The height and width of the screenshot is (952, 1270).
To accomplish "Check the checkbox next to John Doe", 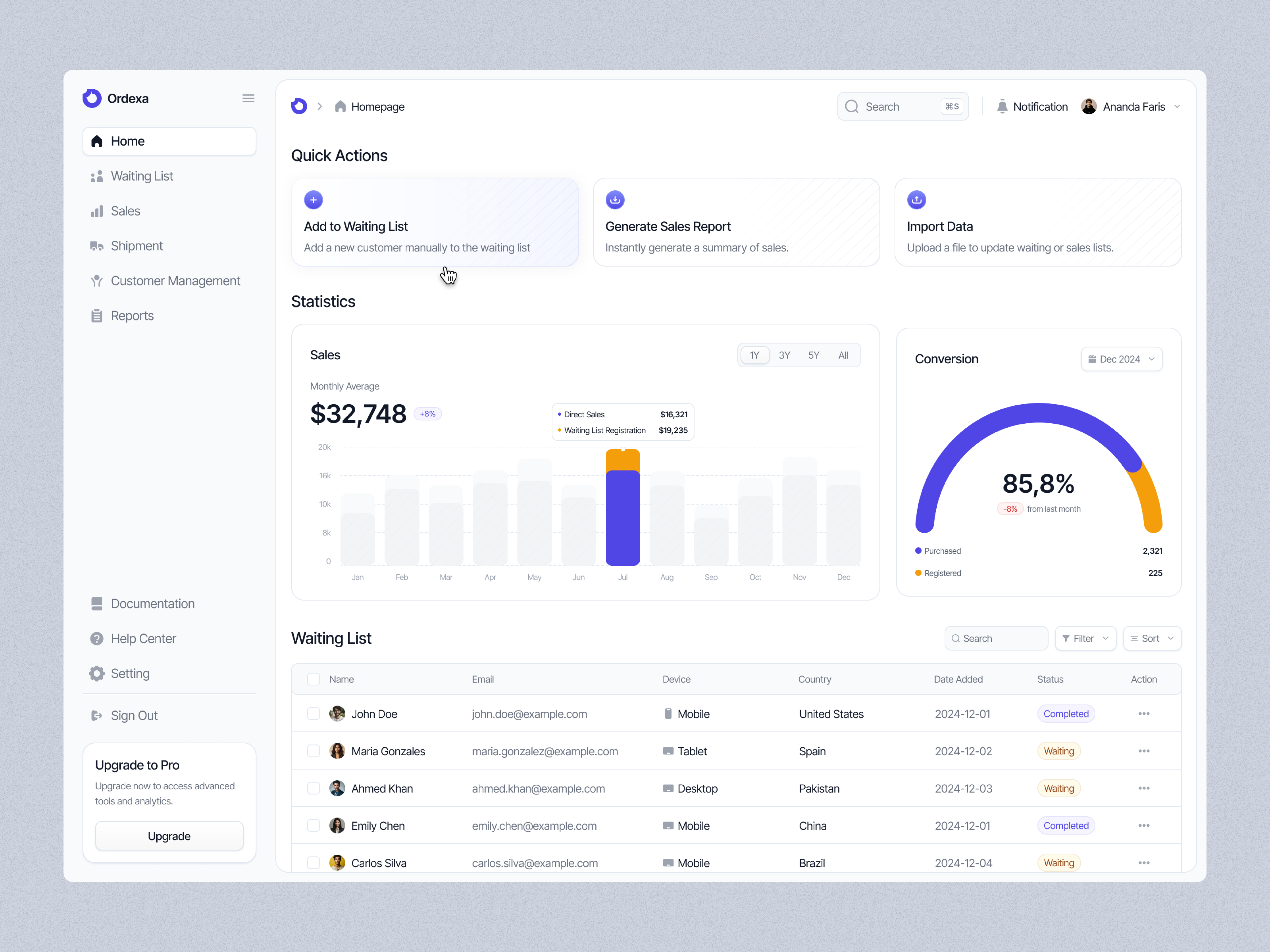I will [314, 714].
